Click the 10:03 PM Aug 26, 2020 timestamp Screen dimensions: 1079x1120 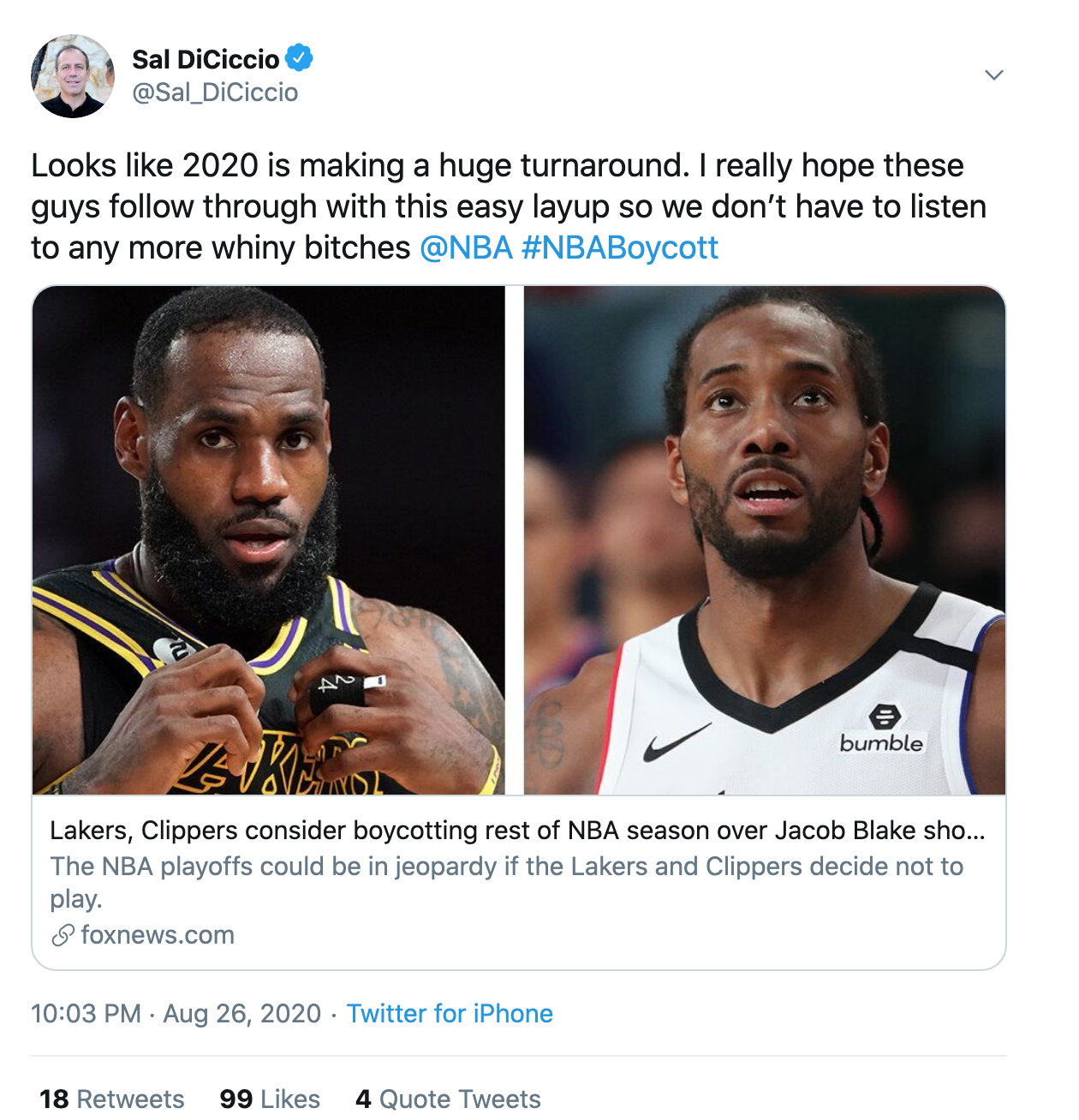pos(176,1014)
